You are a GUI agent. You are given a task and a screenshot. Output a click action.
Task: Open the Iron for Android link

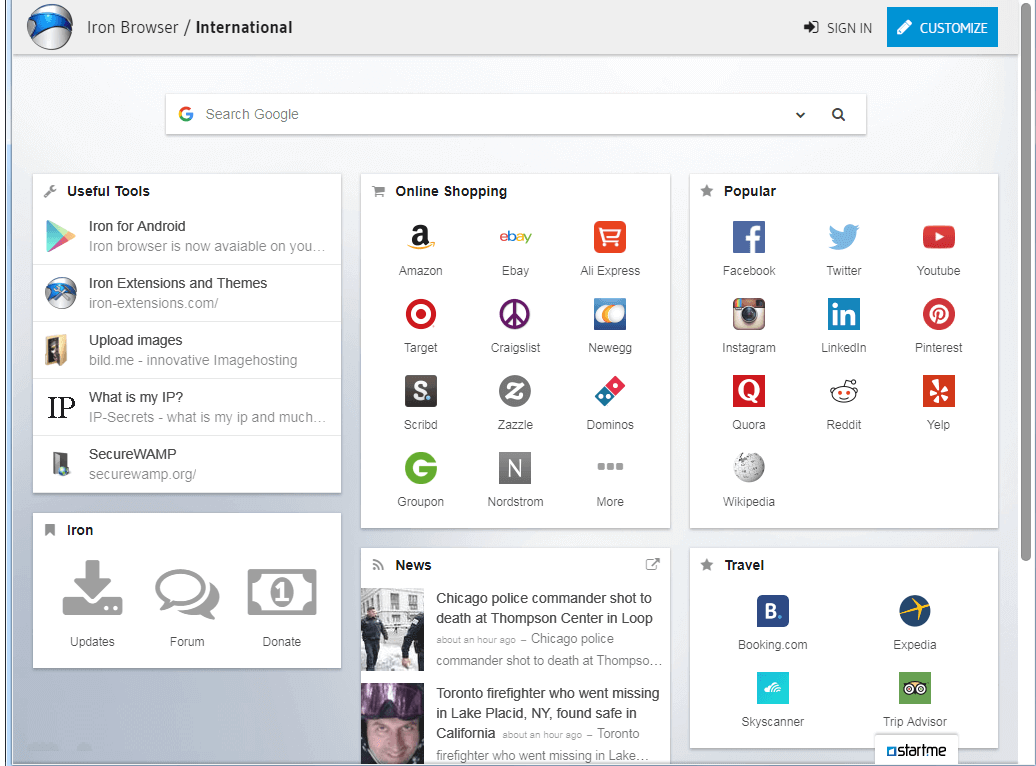coord(187,236)
